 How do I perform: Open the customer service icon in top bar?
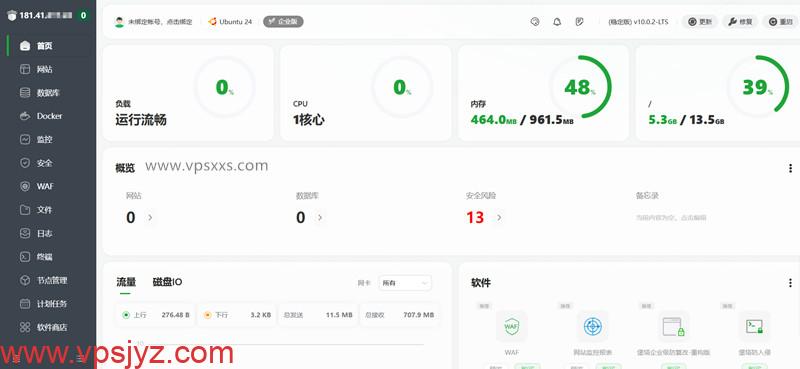(x=535, y=22)
